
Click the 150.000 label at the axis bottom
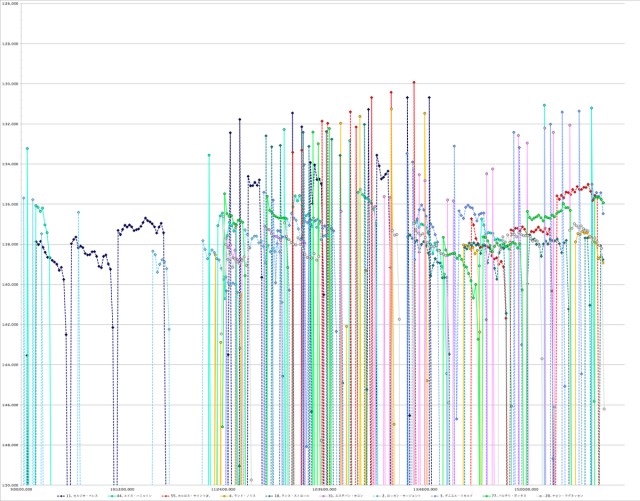click(x=11, y=485)
